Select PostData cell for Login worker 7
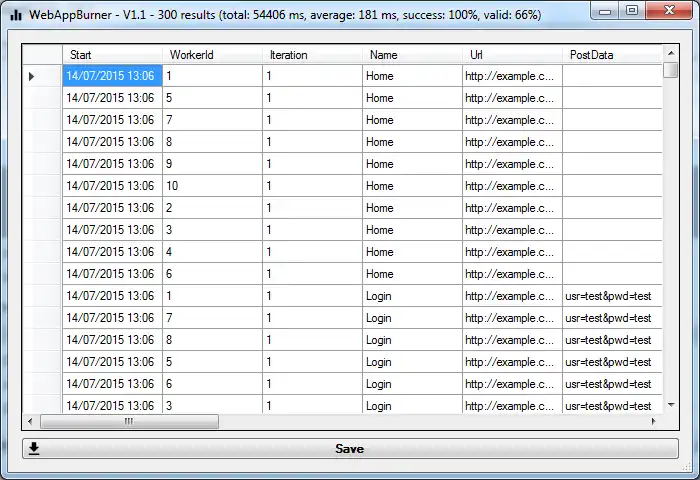The image size is (700, 480). pyautogui.click(x=612, y=318)
